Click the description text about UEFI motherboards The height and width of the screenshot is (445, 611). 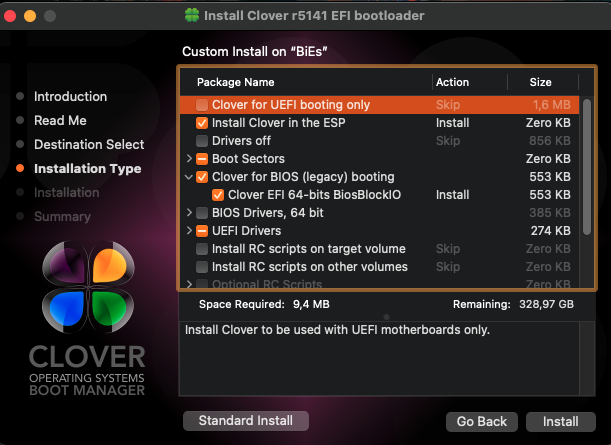[337, 330]
